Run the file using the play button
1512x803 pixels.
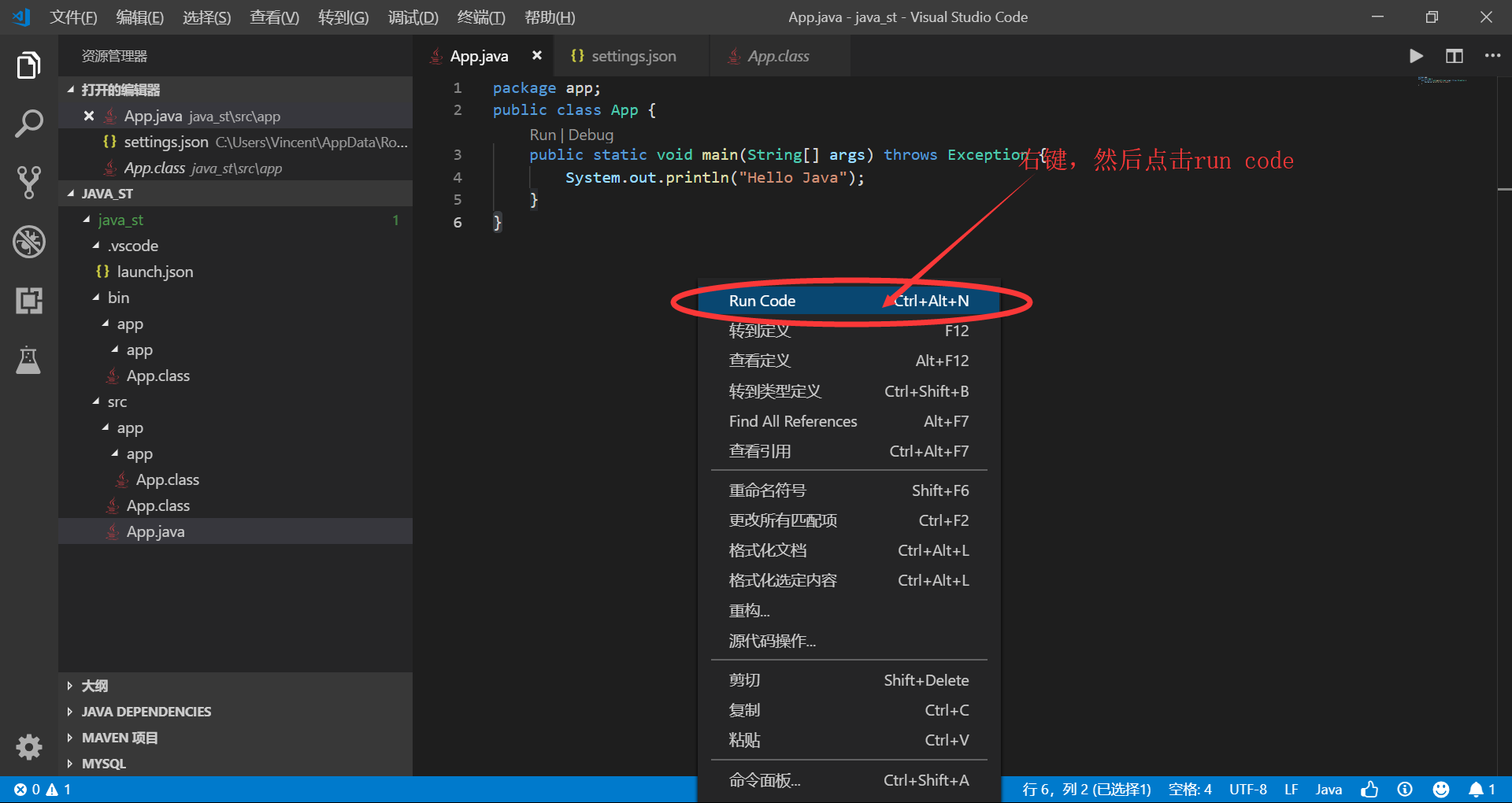click(1415, 56)
